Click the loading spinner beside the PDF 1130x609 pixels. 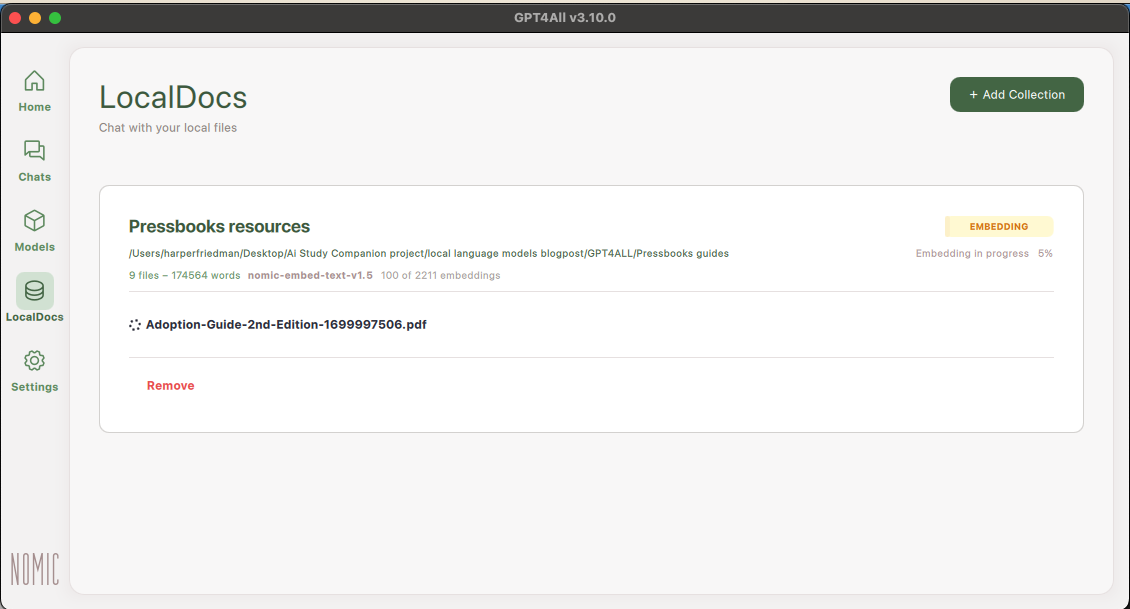135,325
